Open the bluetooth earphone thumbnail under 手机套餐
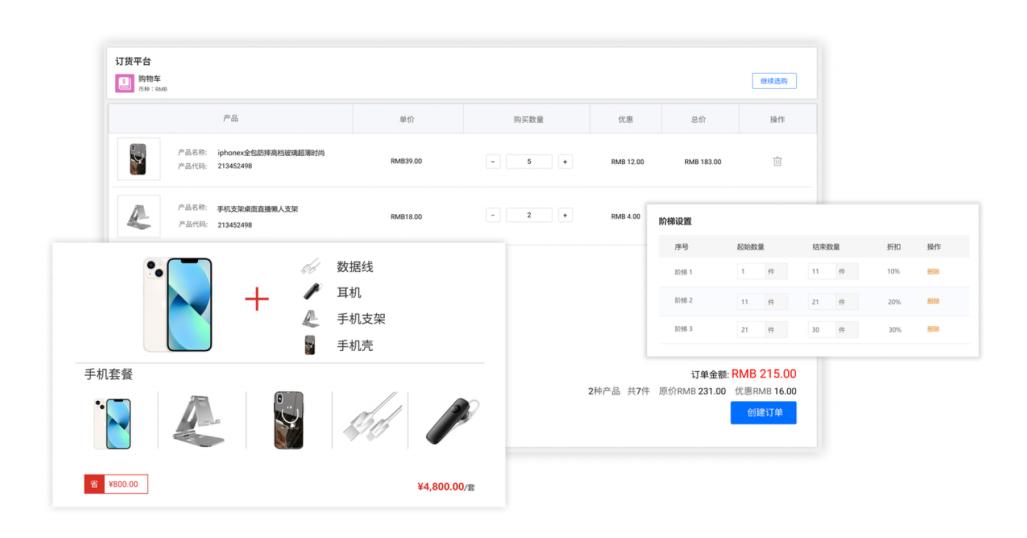The image size is (1027, 538). click(453, 421)
